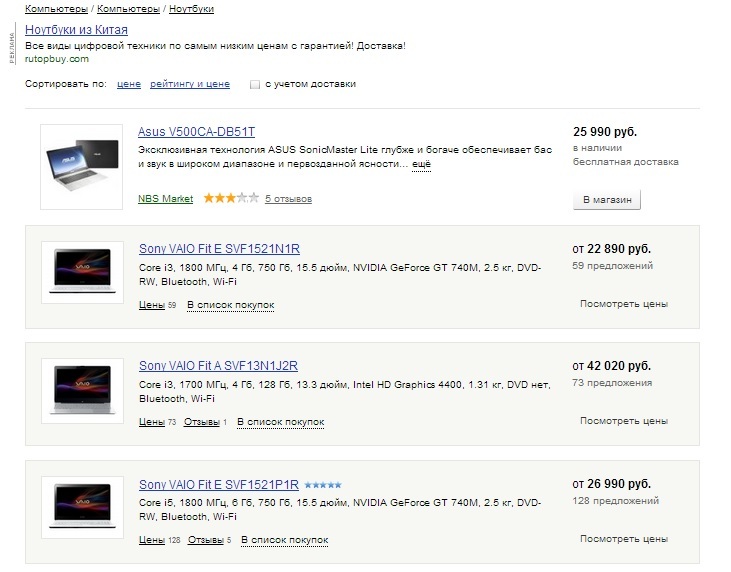Read the '5 отзывов' for NBS Market

coord(288,199)
